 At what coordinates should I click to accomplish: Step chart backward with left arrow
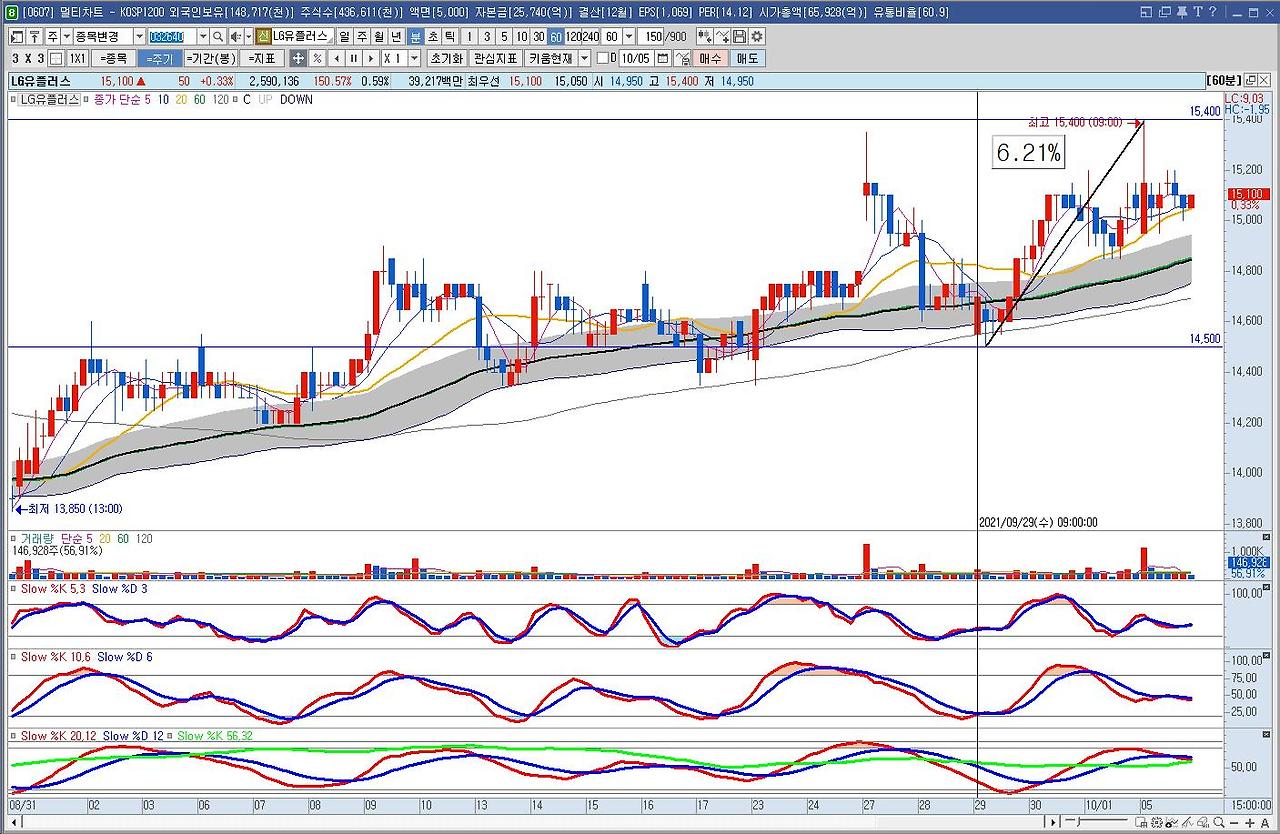click(x=336, y=58)
